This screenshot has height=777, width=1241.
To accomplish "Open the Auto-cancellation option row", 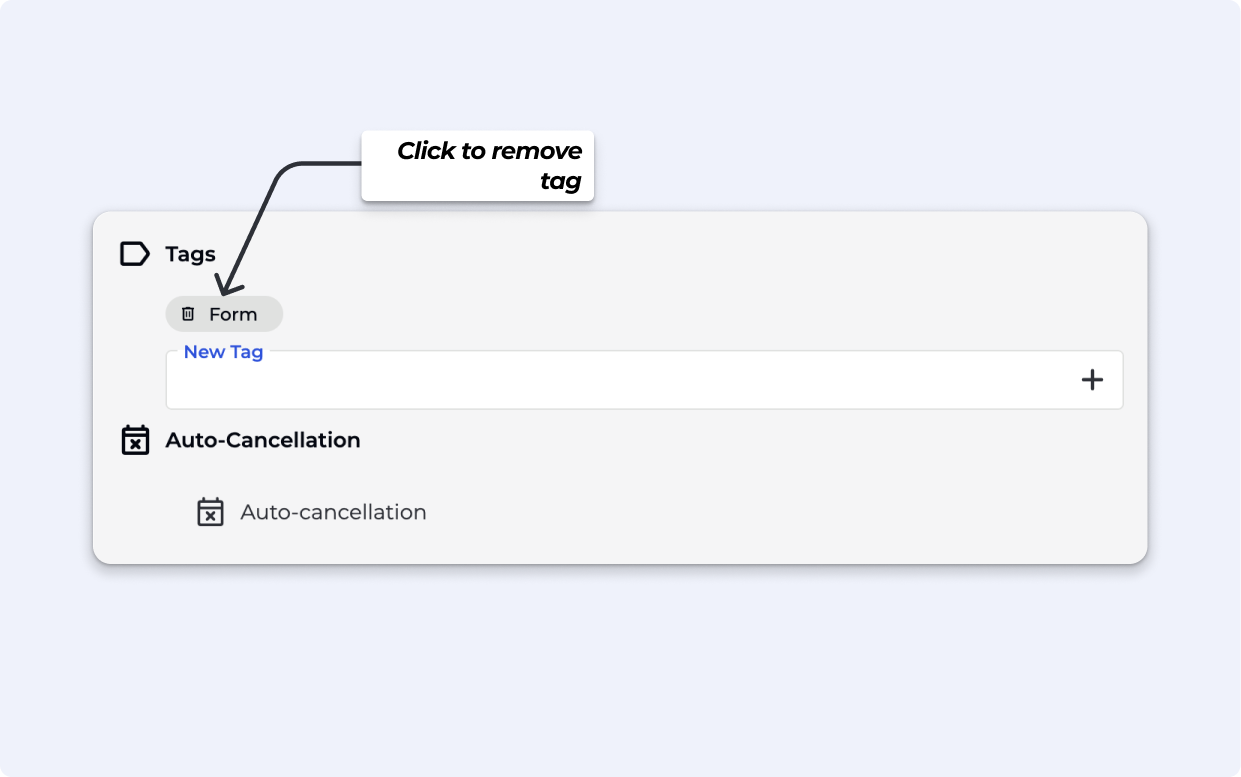I will pyautogui.click(x=333, y=512).
